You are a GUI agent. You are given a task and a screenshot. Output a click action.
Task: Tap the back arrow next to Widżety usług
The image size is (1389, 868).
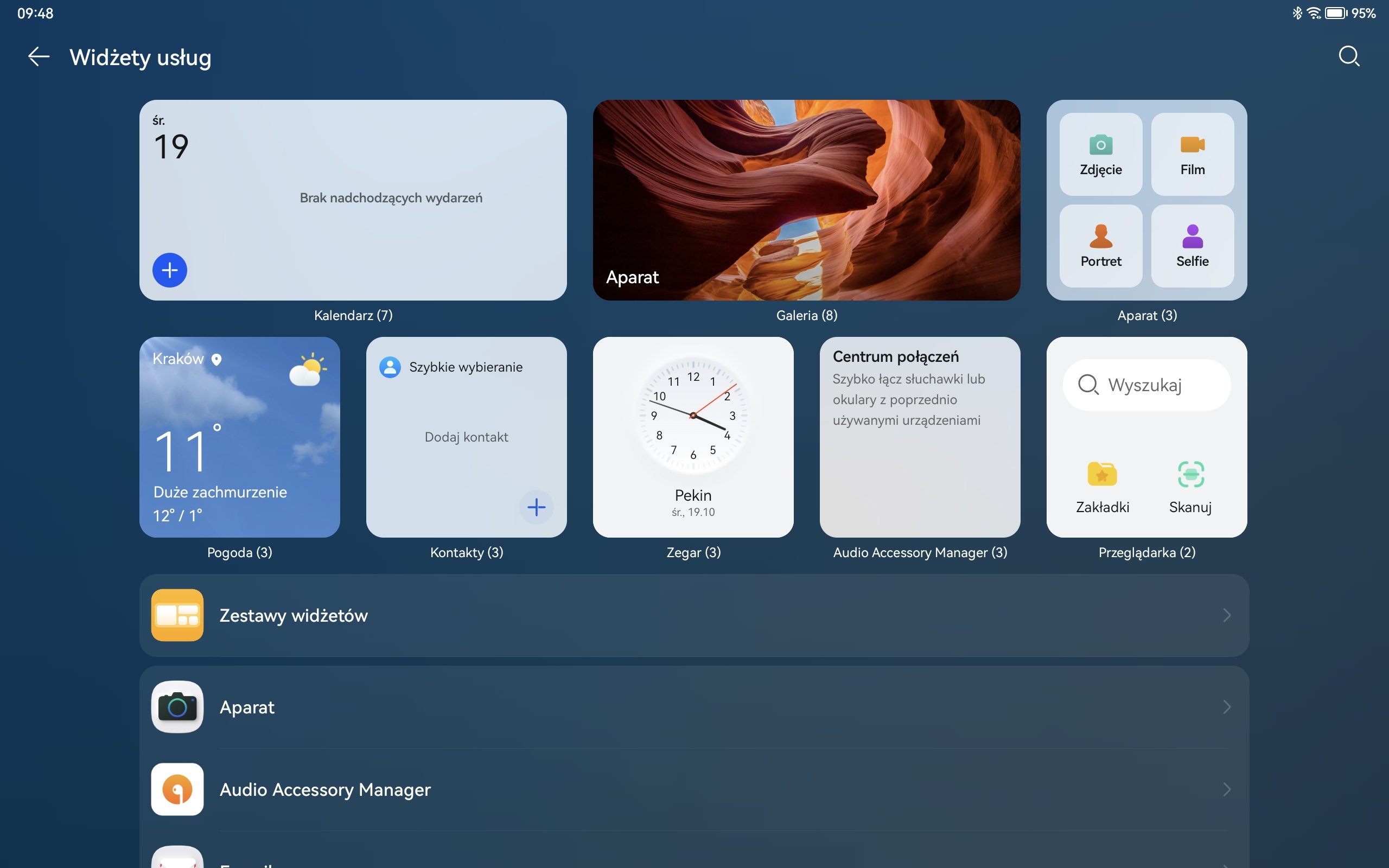(x=39, y=57)
